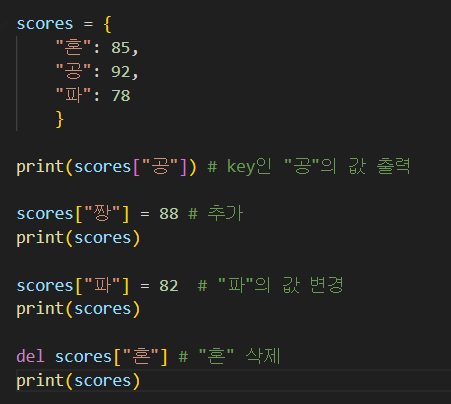Place cursor in print(scores["공"]) statement
451x404 pixels.
pos(107,166)
